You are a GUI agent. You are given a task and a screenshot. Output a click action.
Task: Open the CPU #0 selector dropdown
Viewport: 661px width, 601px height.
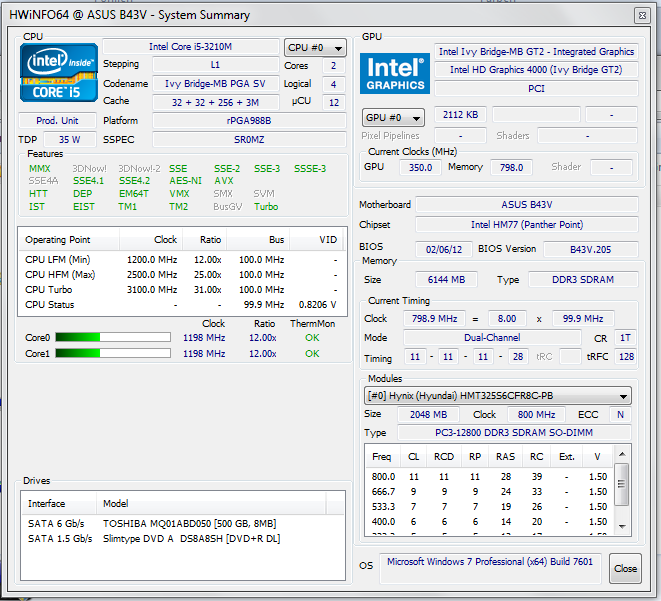click(315, 47)
